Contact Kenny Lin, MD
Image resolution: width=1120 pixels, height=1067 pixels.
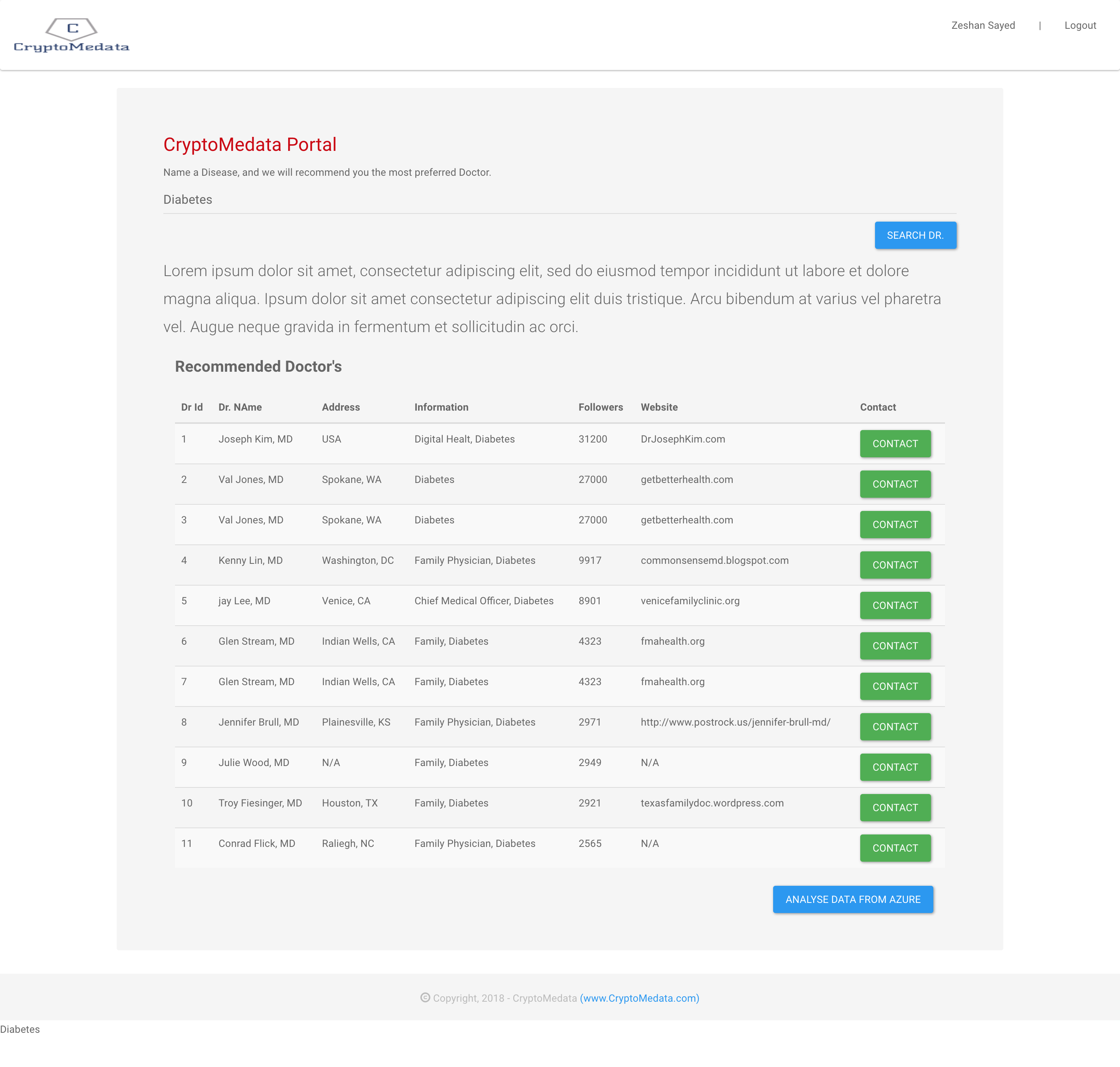coord(895,565)
